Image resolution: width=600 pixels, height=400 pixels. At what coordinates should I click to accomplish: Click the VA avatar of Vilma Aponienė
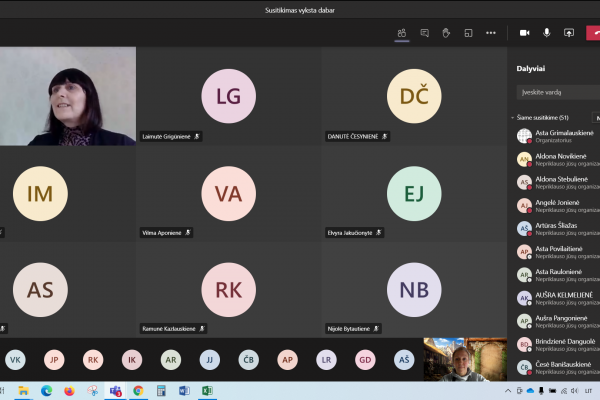(228, 193)
